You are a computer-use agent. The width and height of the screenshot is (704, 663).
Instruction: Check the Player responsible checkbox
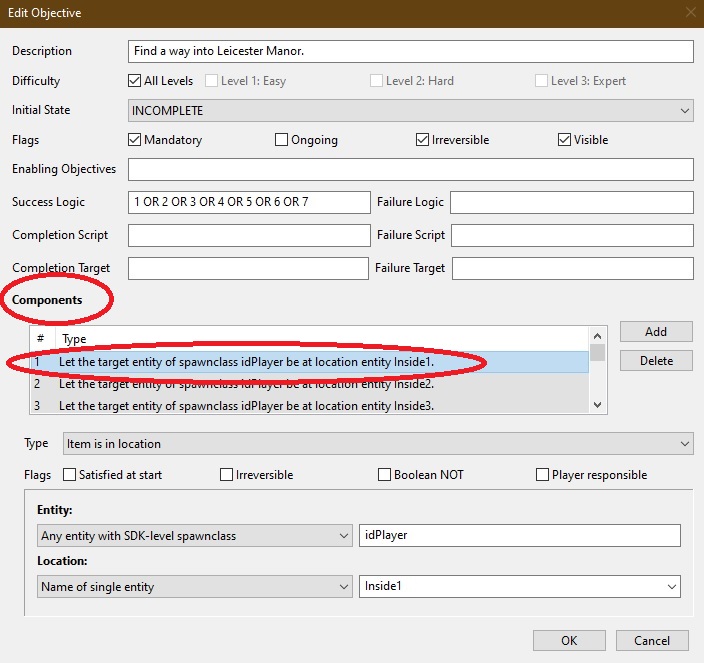[x=543, y=475]
